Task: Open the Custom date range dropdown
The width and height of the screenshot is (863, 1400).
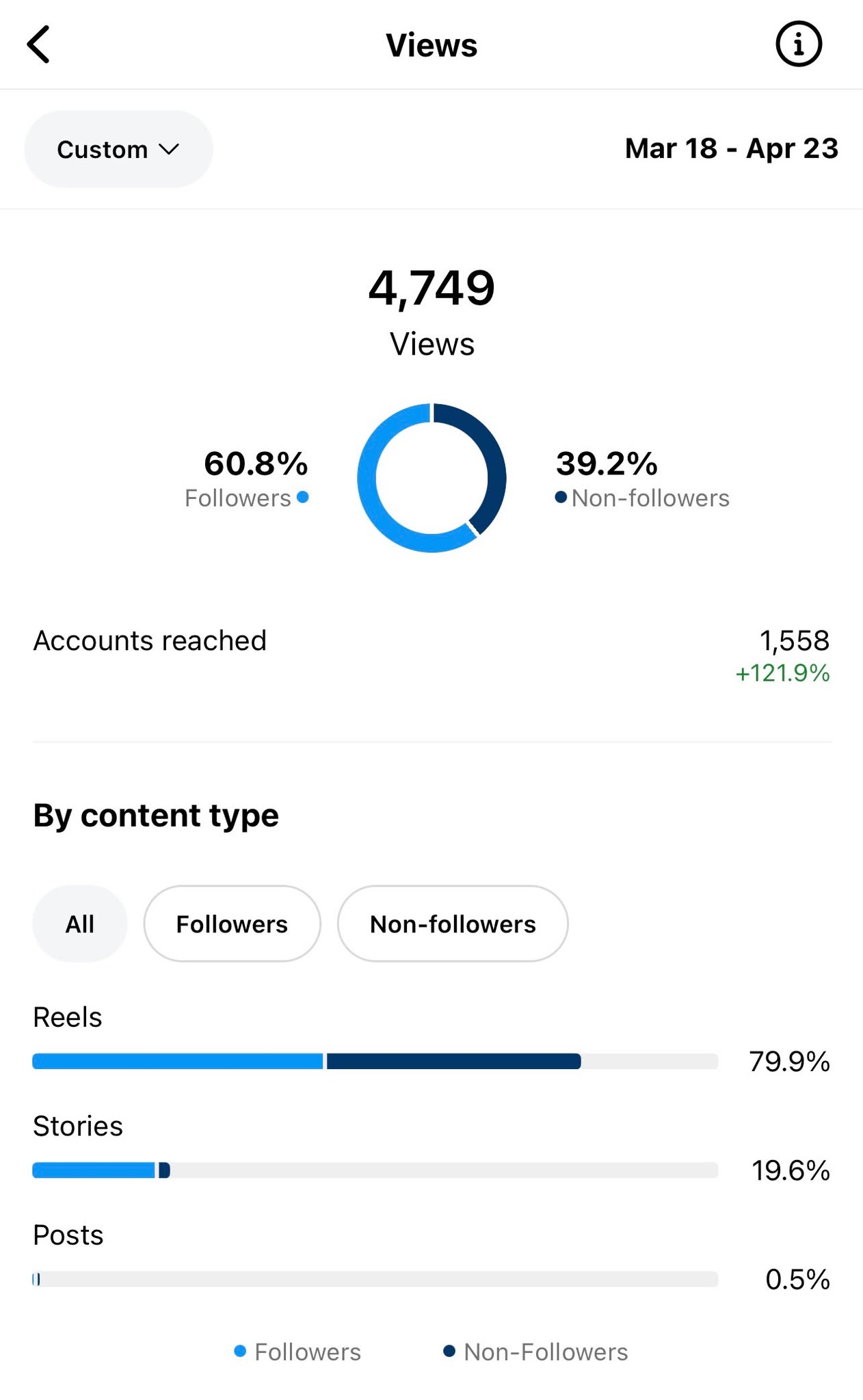Action: [118, 149]
